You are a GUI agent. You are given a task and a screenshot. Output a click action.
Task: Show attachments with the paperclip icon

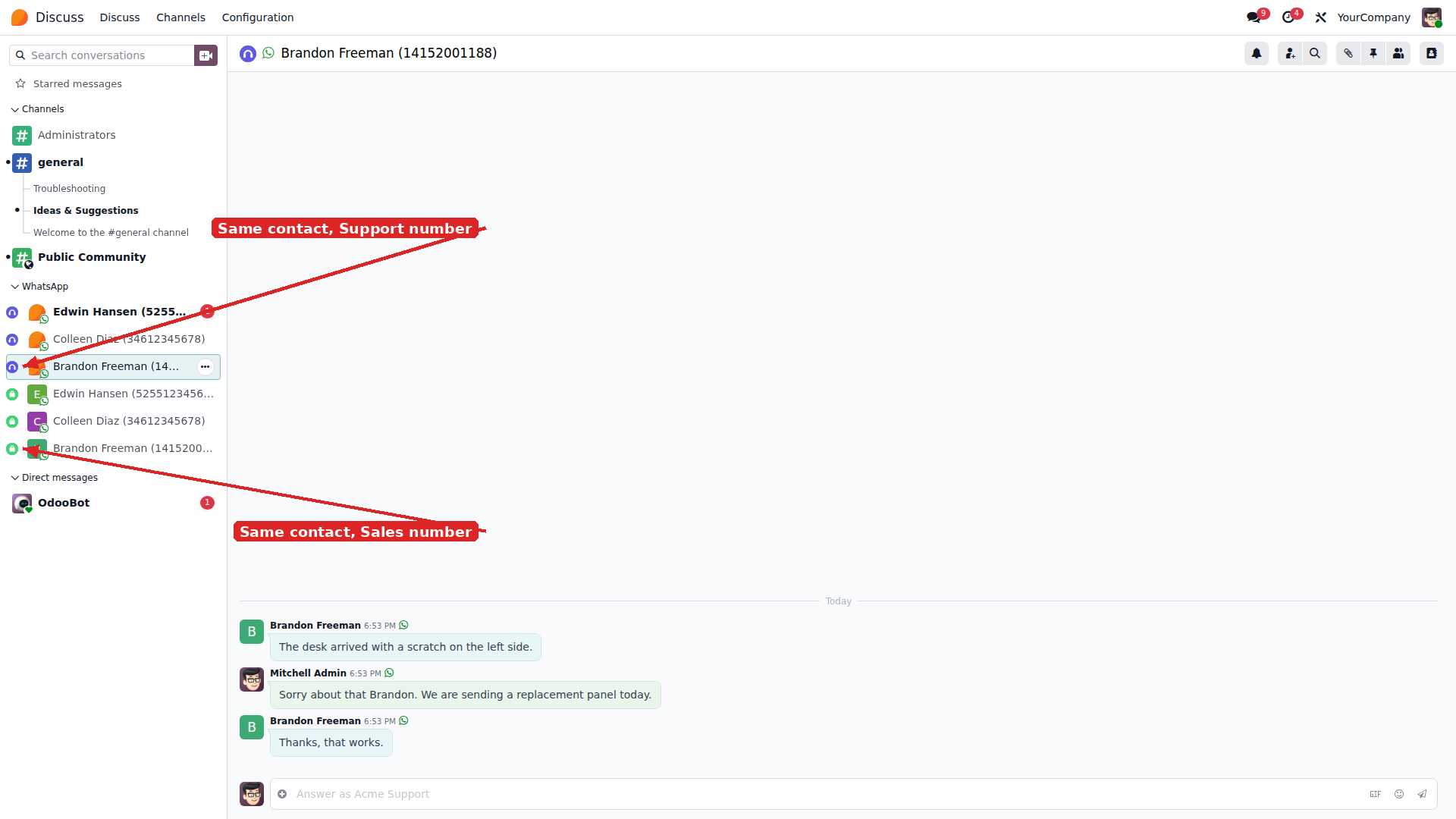1348,53
